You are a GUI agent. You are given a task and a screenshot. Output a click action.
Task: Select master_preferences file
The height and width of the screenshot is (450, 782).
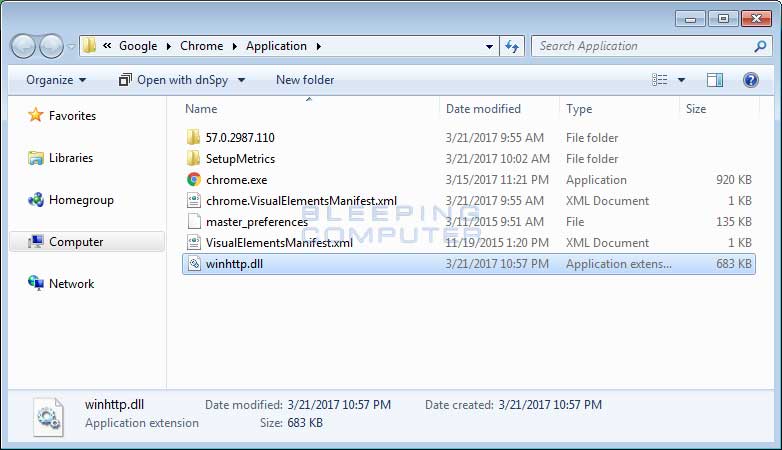click(257, 222)
